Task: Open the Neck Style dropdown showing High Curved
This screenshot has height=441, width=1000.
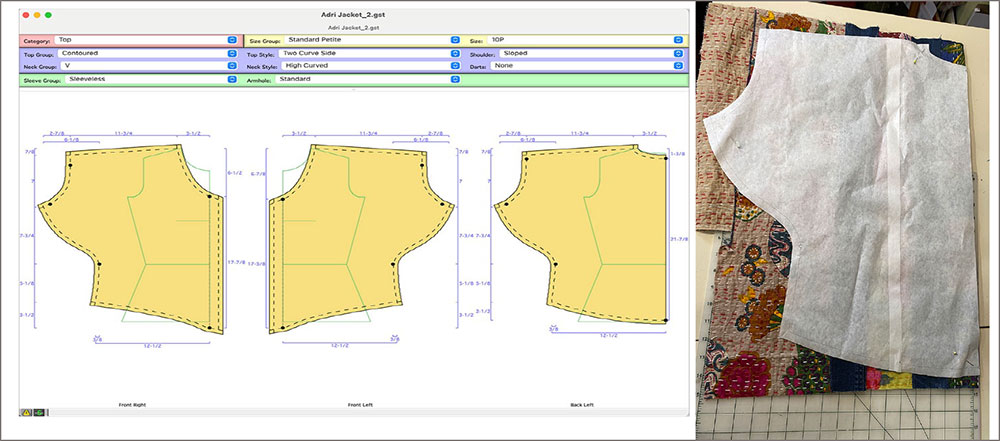Action: [x=369, y=66]
